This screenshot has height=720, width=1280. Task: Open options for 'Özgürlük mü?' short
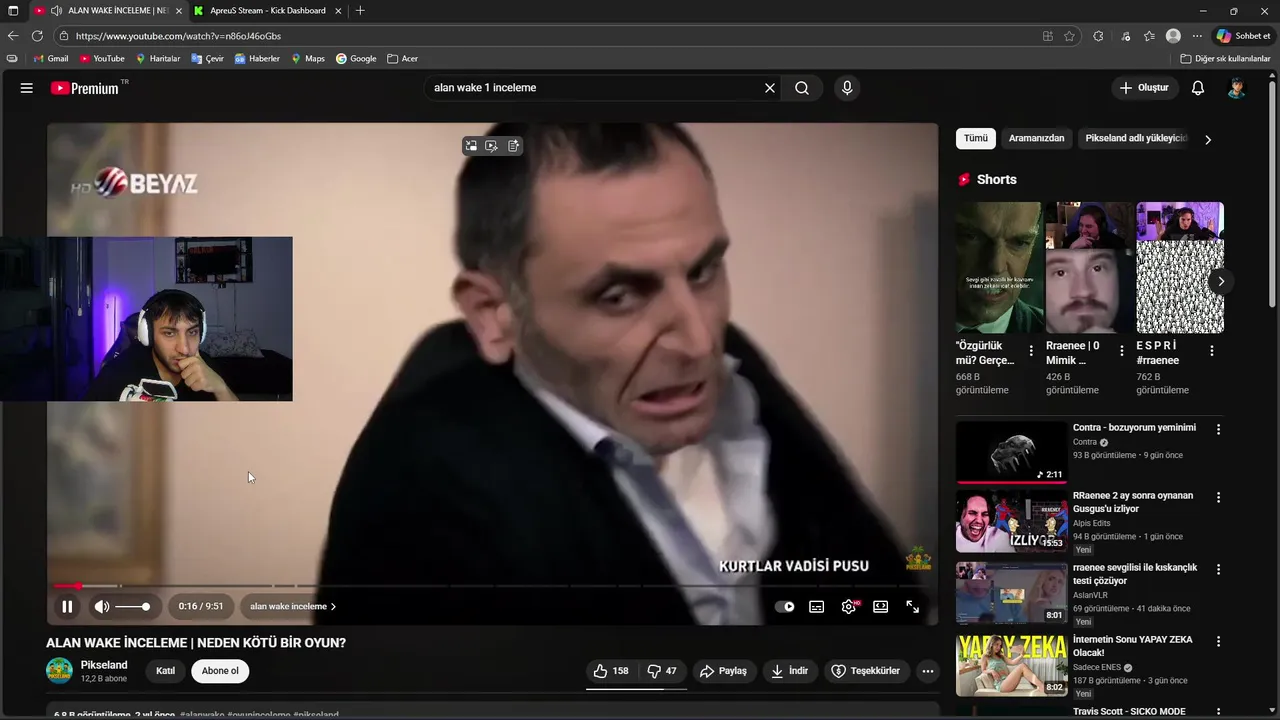(1031, 351)
